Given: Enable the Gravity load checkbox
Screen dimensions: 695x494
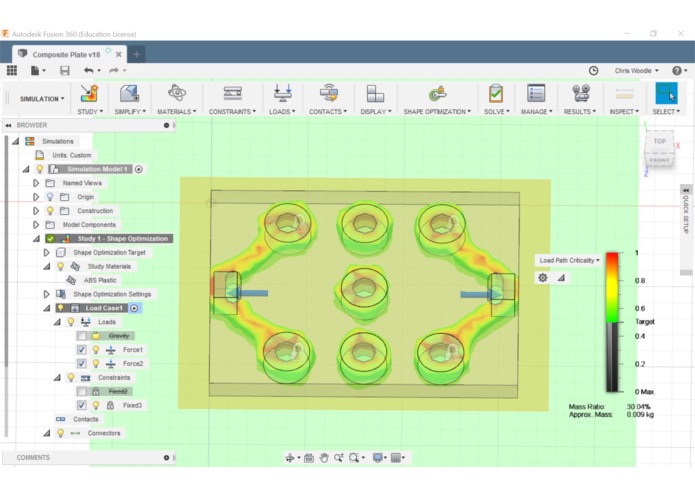Looking at the screenshot, I should [82, 336].
